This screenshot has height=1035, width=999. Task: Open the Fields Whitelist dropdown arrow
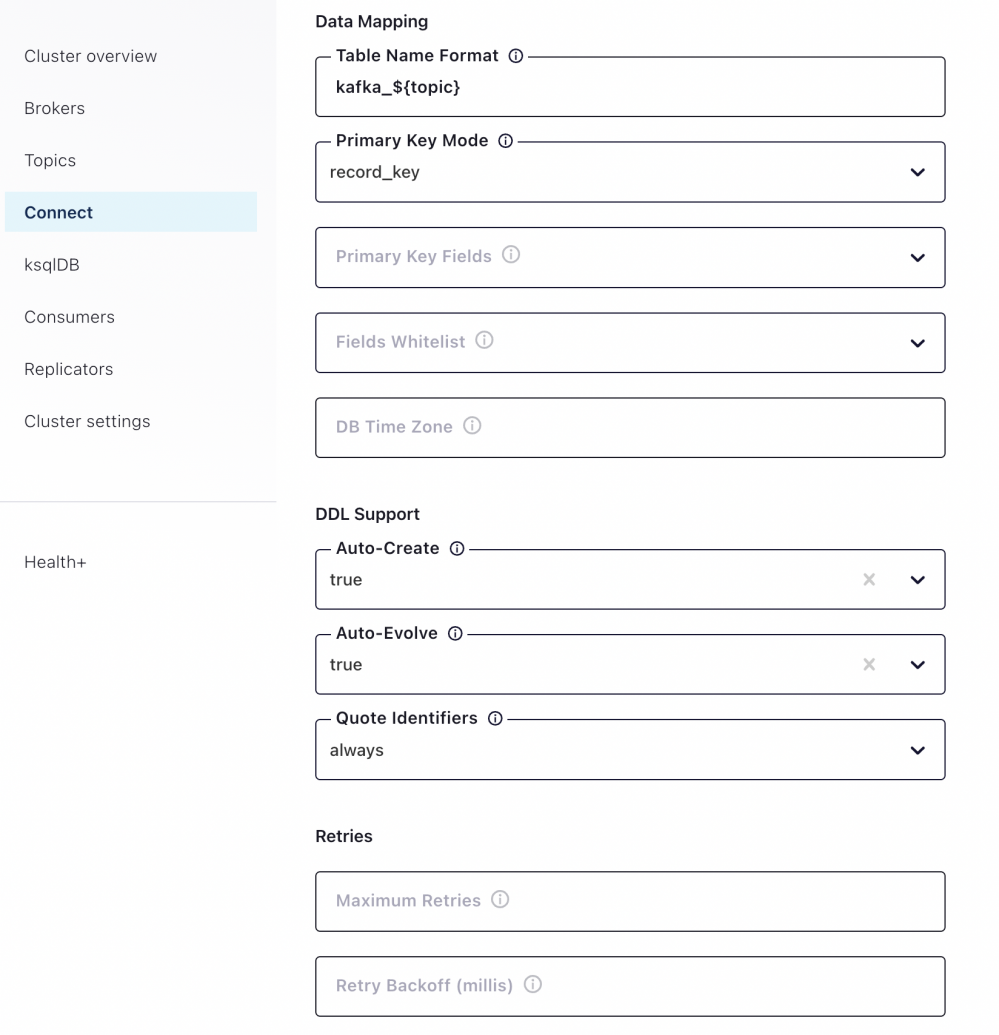pos(917,343)
